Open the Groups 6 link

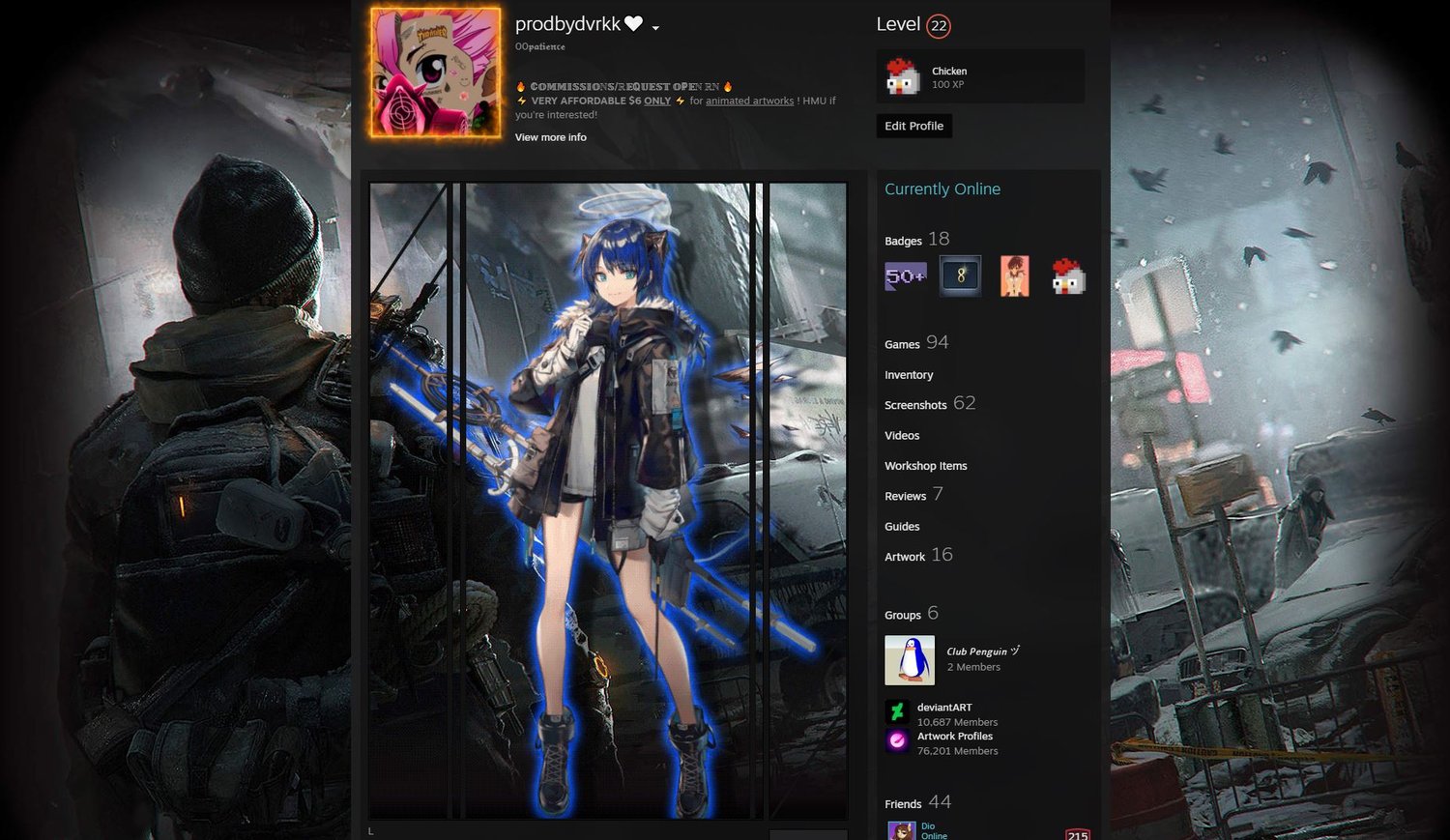click(912, 614)
